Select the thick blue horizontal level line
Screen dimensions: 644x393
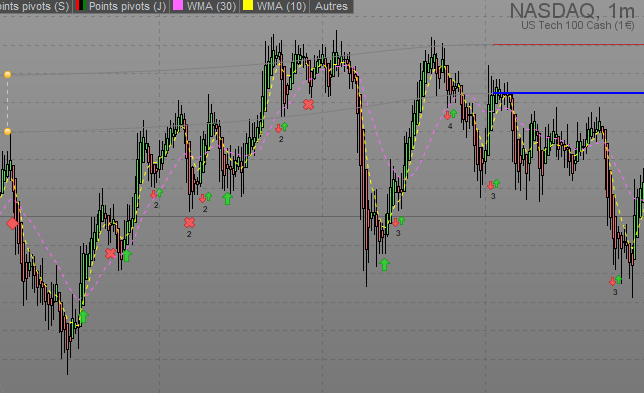pos(568,93)
